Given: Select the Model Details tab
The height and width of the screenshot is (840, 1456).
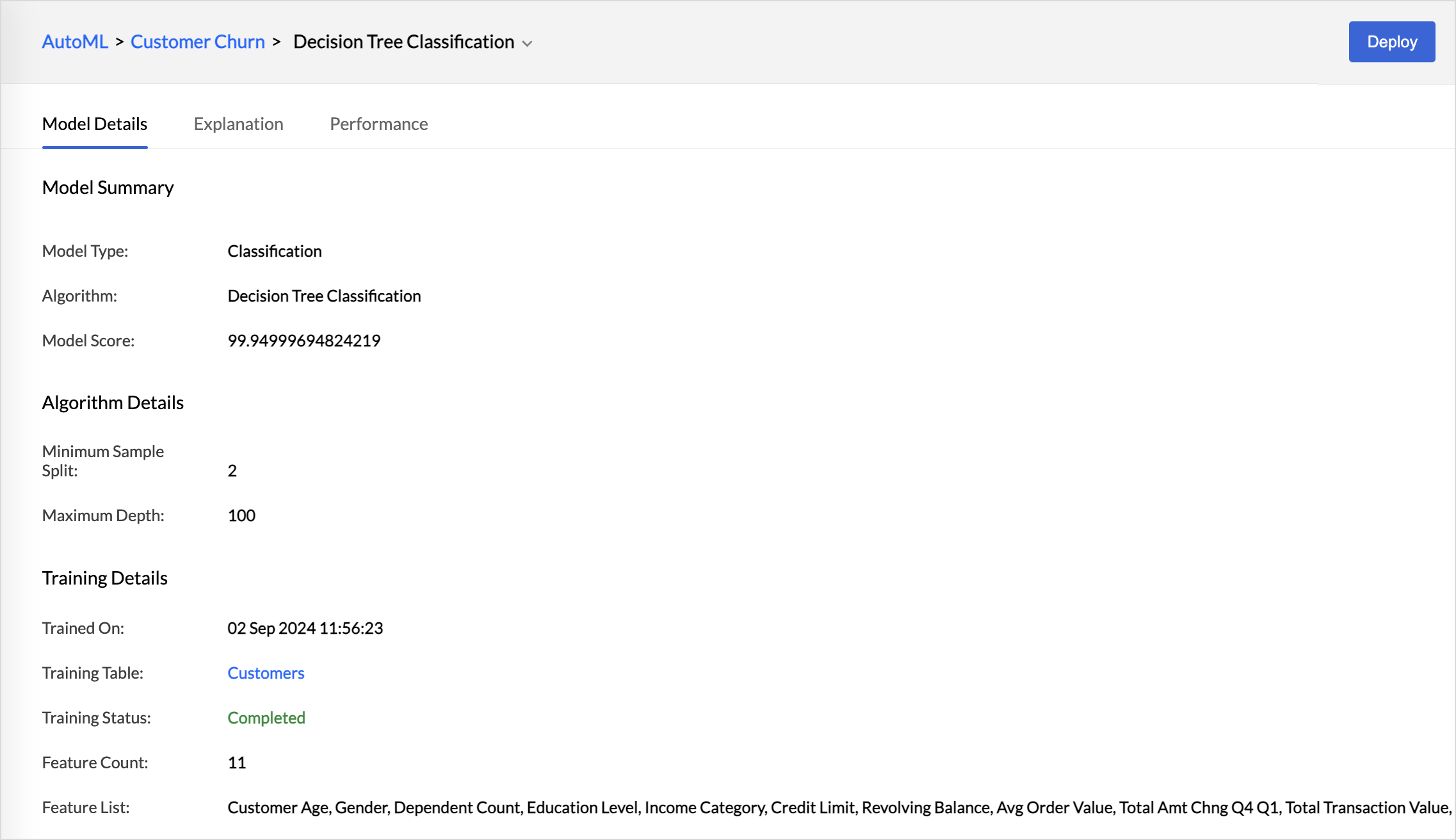Looking at the screenshot, I should click(95, 124).
